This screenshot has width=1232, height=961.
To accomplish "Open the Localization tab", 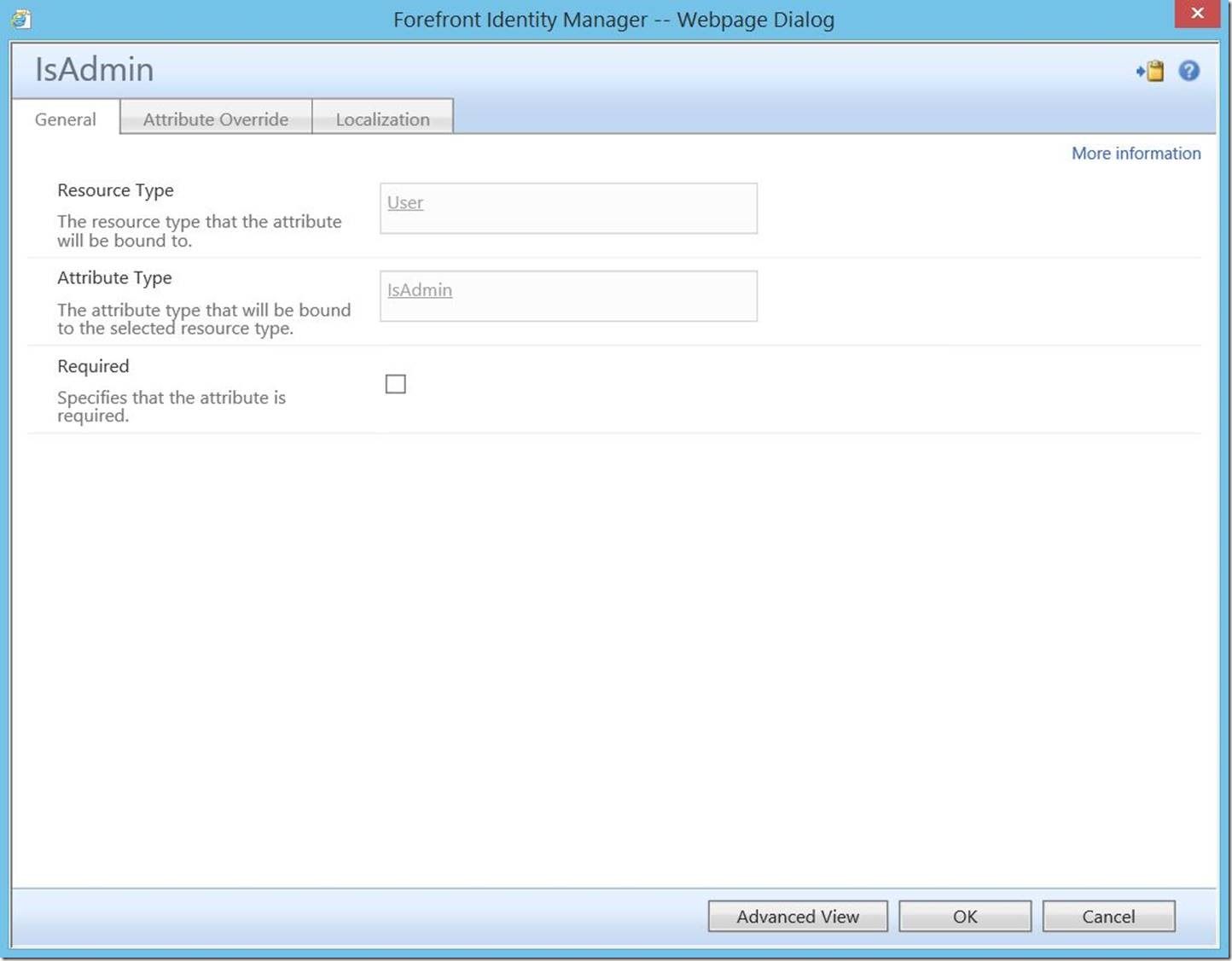I will [x=382, y=119].
